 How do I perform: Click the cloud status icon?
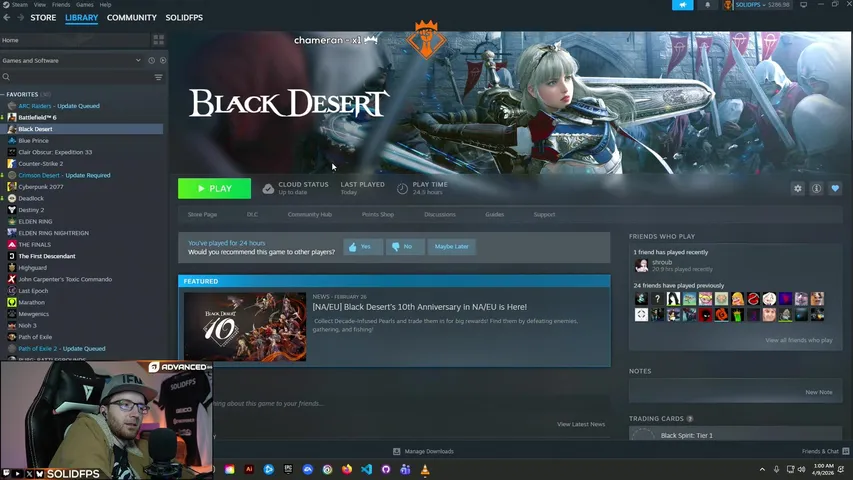click(x=268, y=188)
